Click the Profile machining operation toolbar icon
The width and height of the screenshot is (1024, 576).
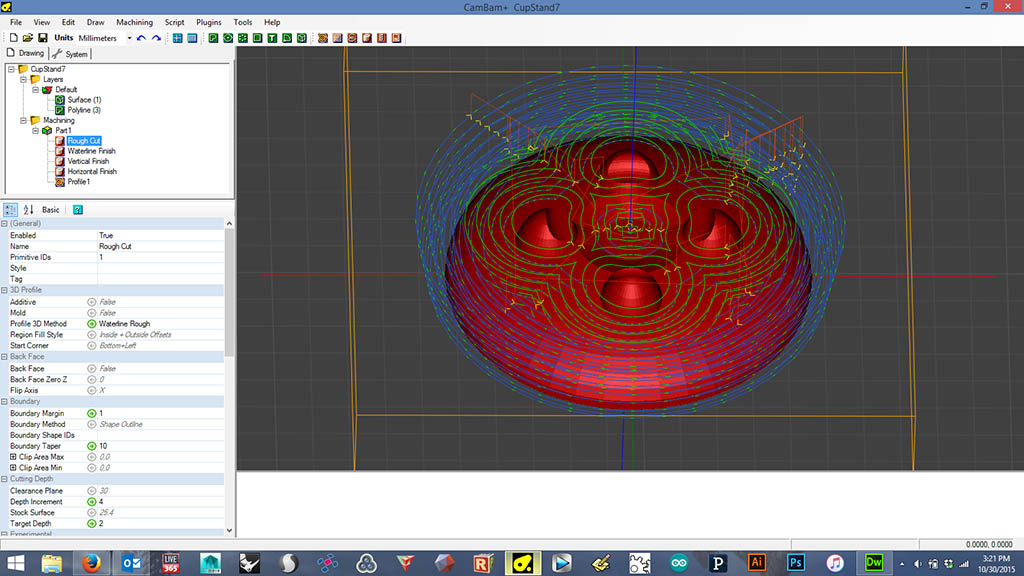click(323, 38)
